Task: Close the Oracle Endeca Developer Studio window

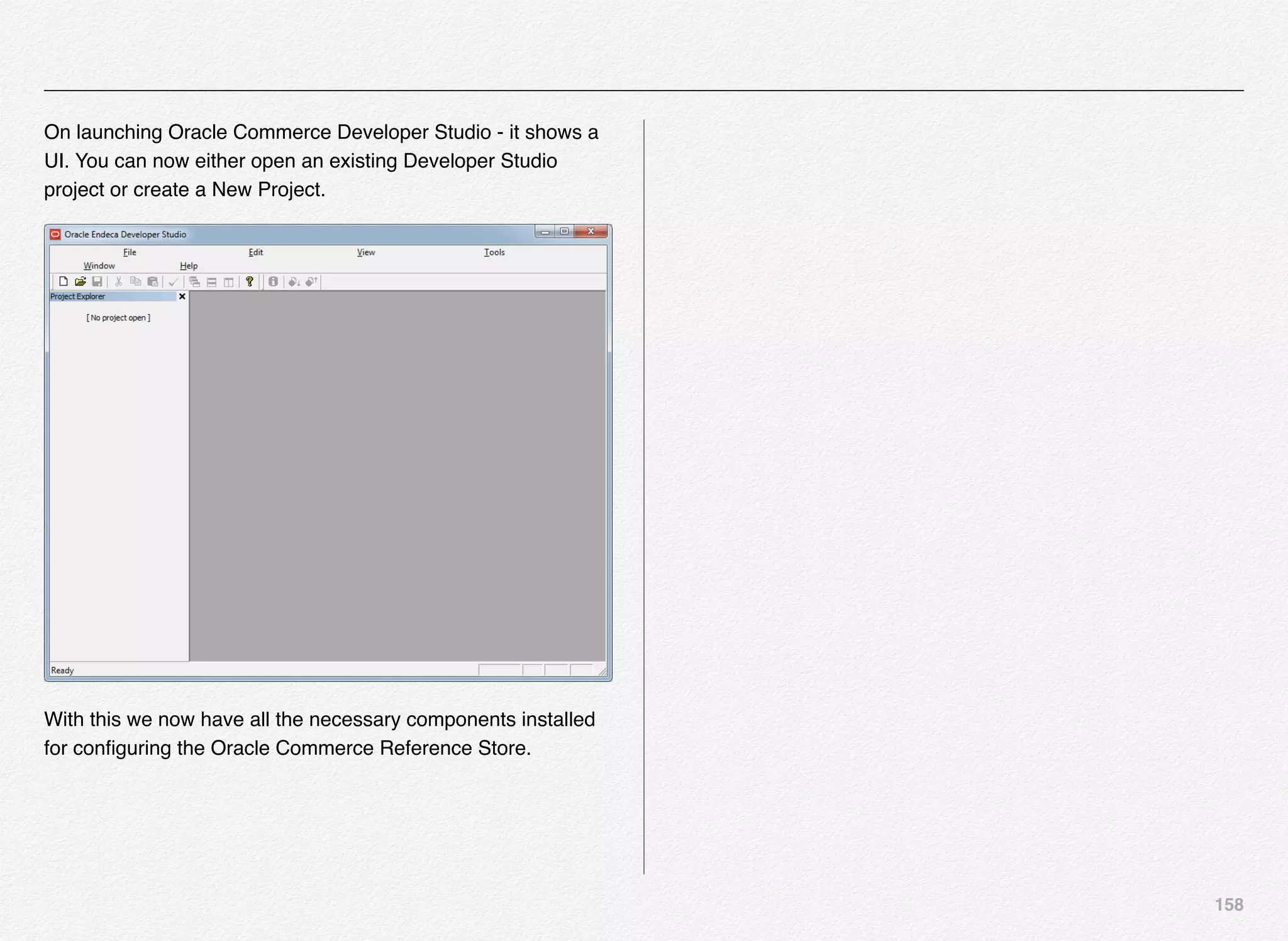Action: tap(591, 231)
